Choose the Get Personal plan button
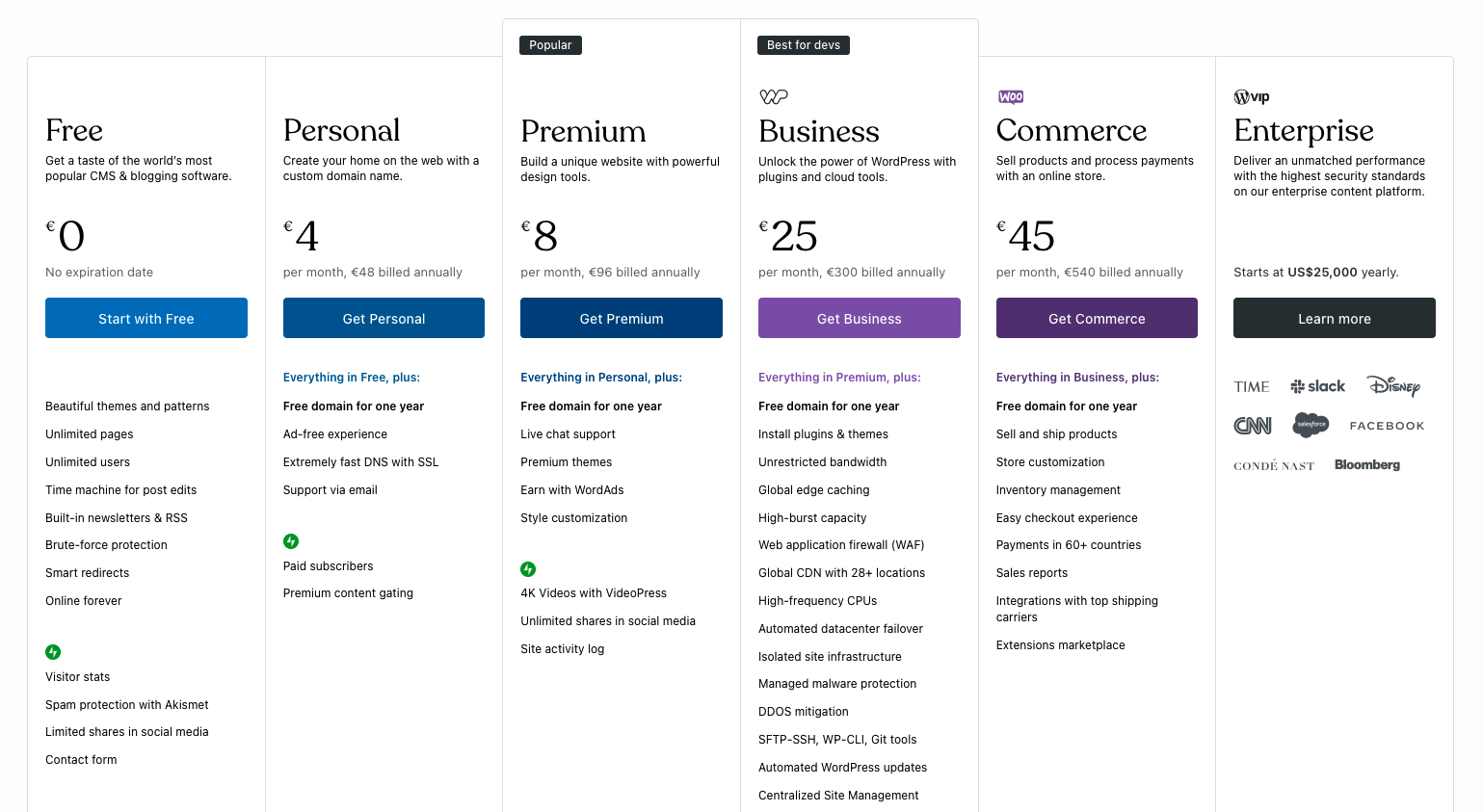Screen dimensions: 1483x812 pyautogui.click(x=384, y=319)
